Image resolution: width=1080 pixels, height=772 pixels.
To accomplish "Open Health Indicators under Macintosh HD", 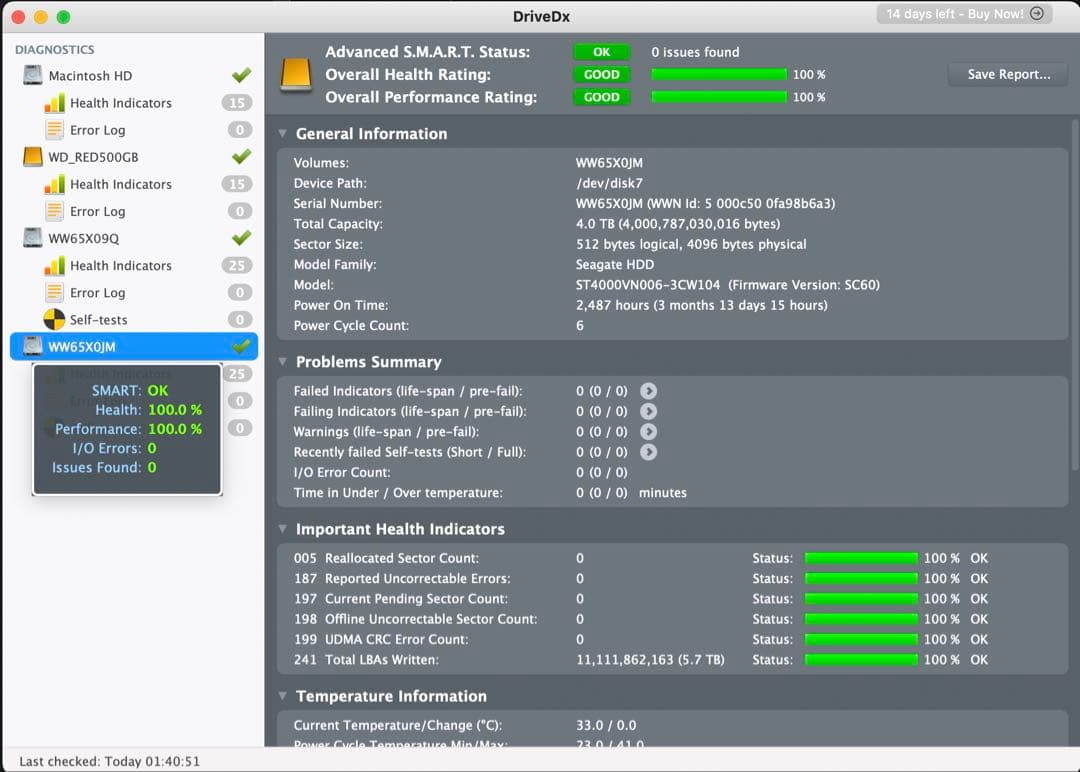I will [x=121, y=103].
